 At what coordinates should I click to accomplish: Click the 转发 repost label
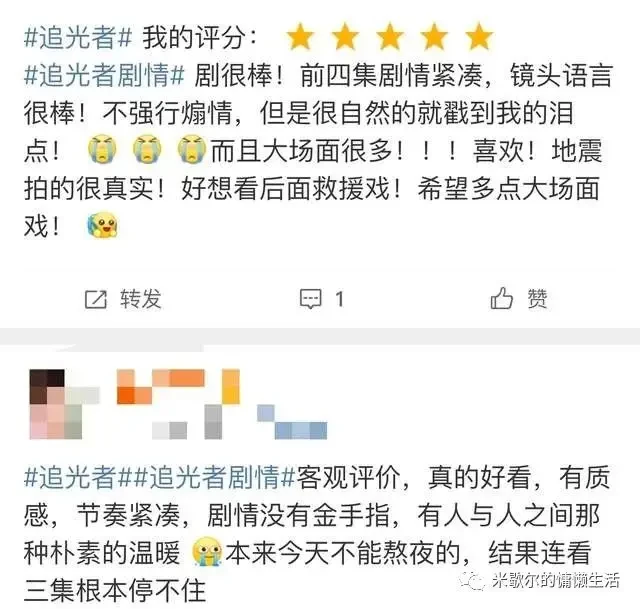click(140, 299)
